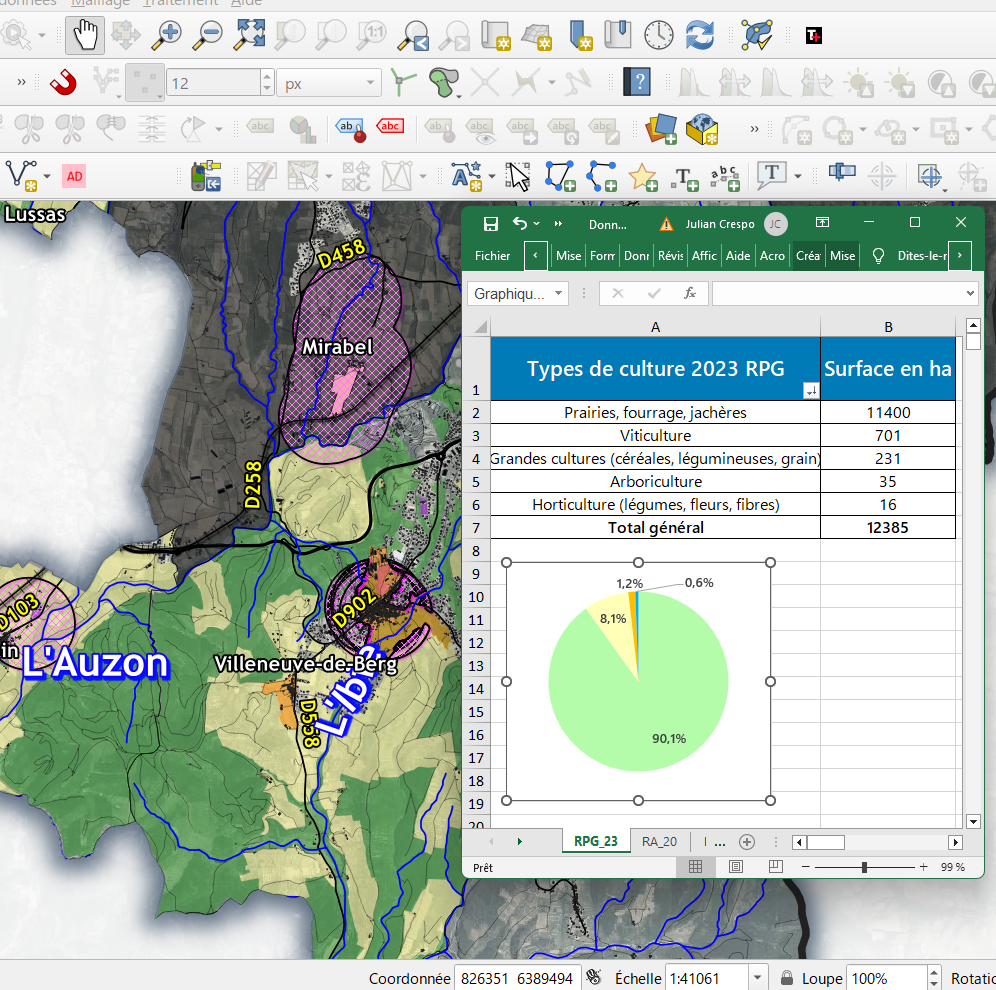
Task: Click the Save icon in Excel
Action: tap(490, 223)
